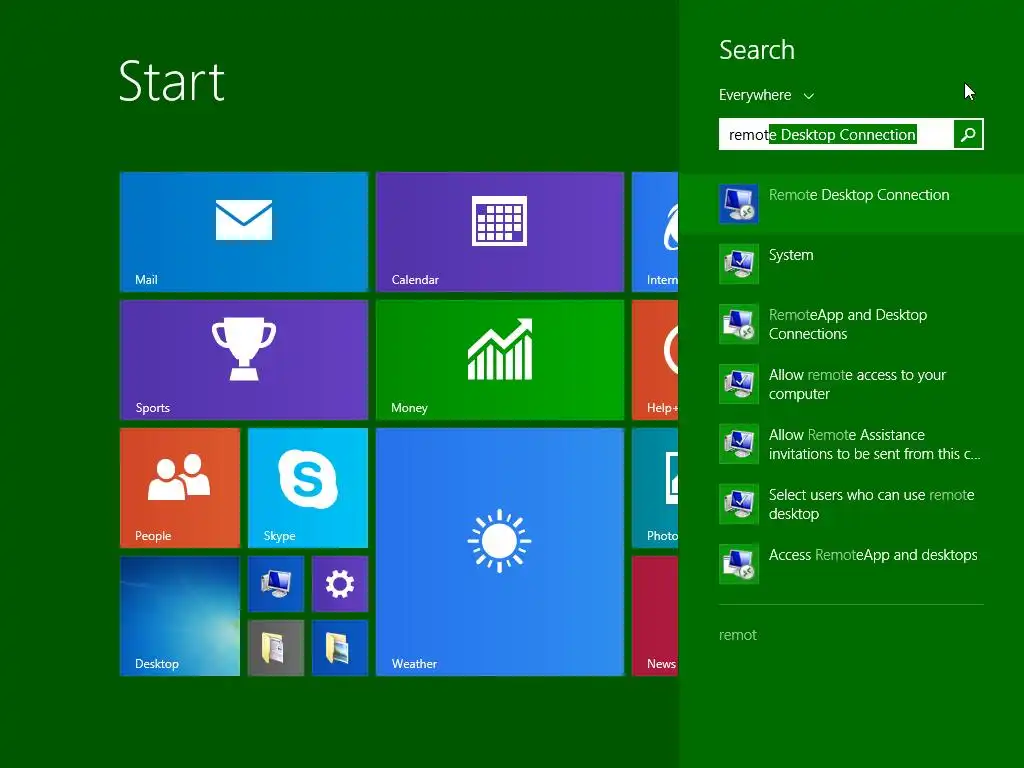This screenshot has height=768, width=1024.
Task: Open the small This PC computer tile
Action: click(276, 584)
